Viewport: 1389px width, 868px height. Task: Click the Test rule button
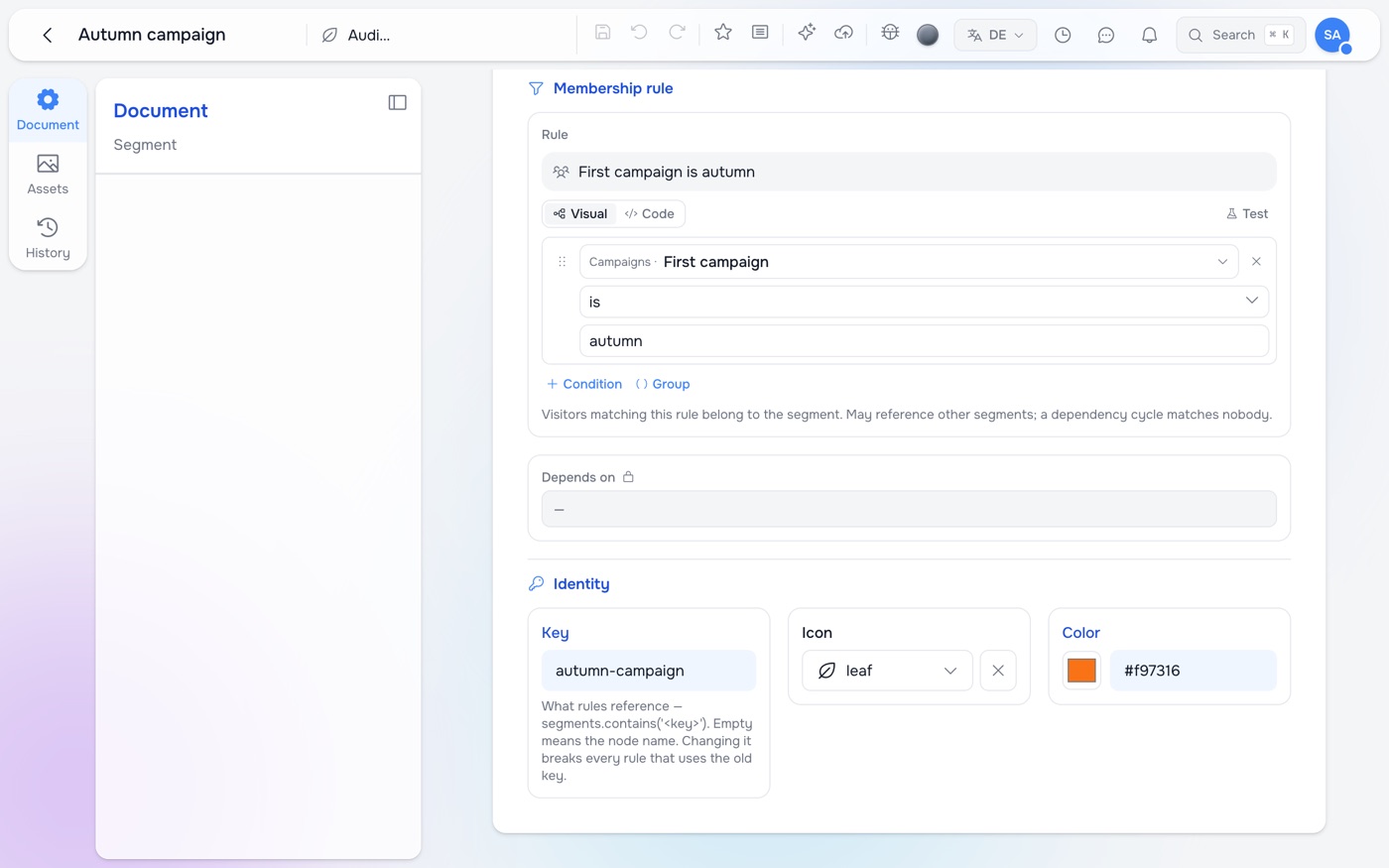(x=1247, y=213)
